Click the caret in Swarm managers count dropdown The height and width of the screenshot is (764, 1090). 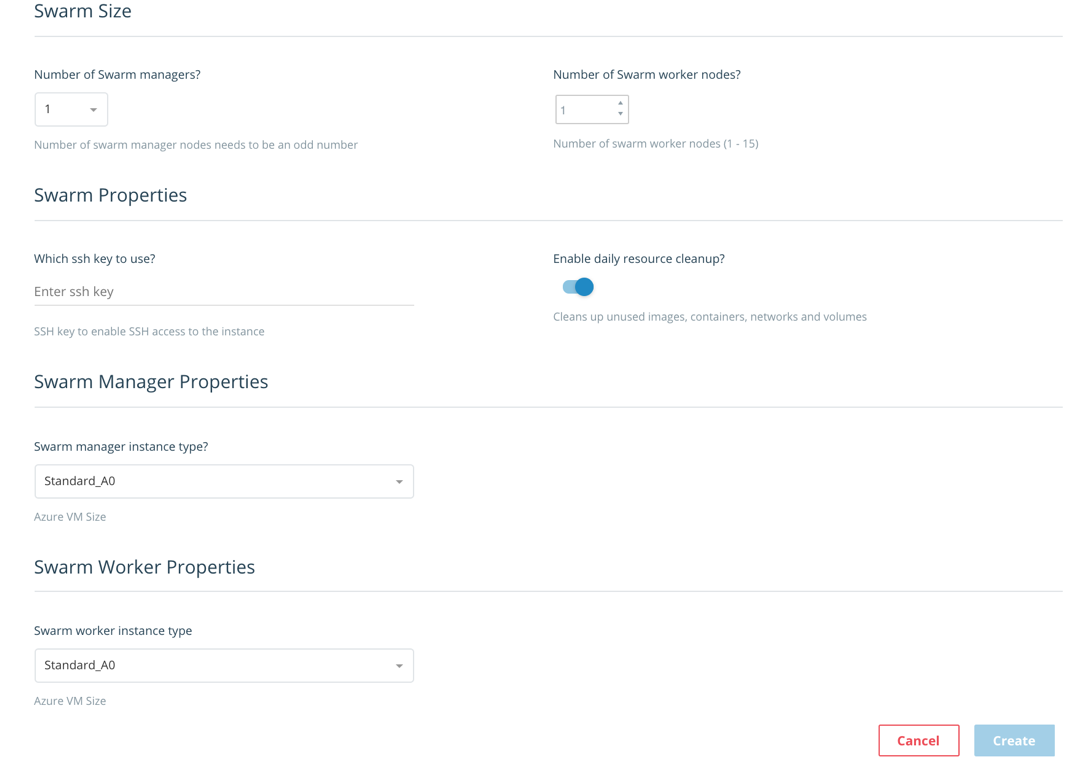(93, 110)
